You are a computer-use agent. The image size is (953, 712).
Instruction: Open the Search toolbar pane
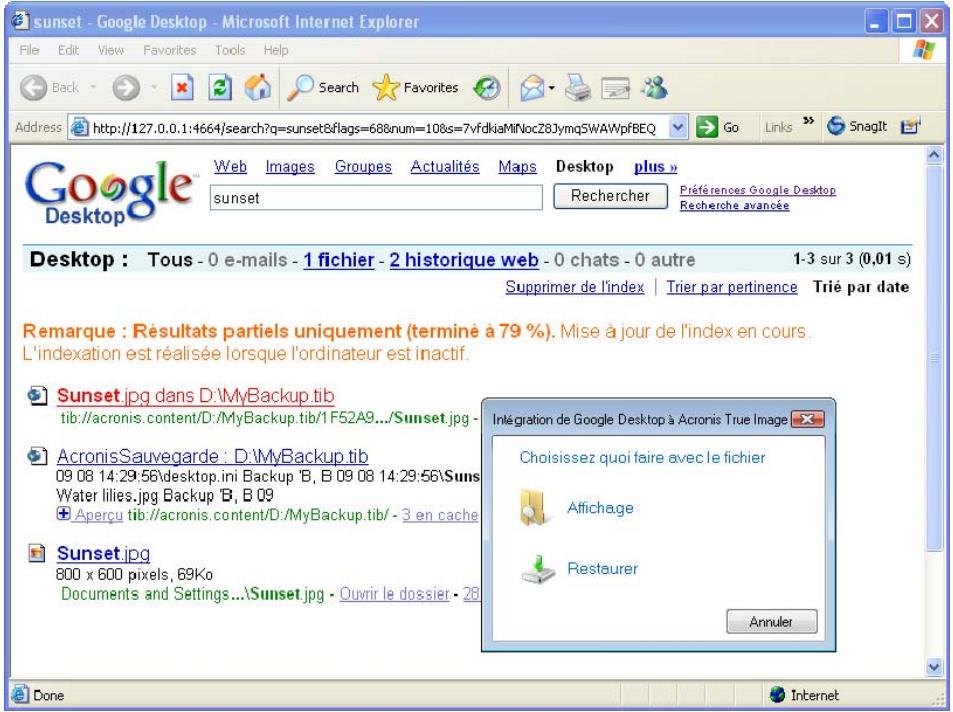click(x=323, y=88)
